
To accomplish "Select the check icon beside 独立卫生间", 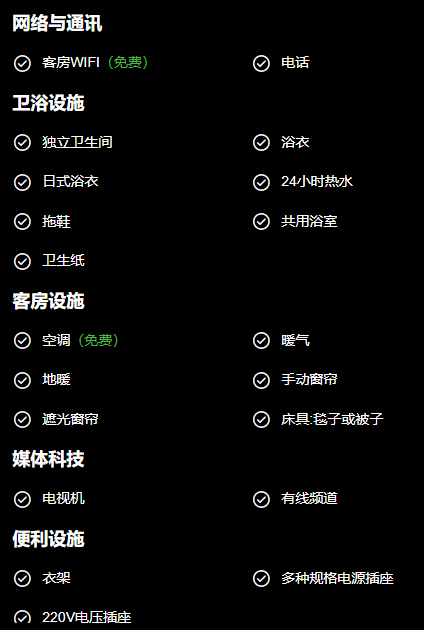I will pyautogui.click(x=22, y=143).
